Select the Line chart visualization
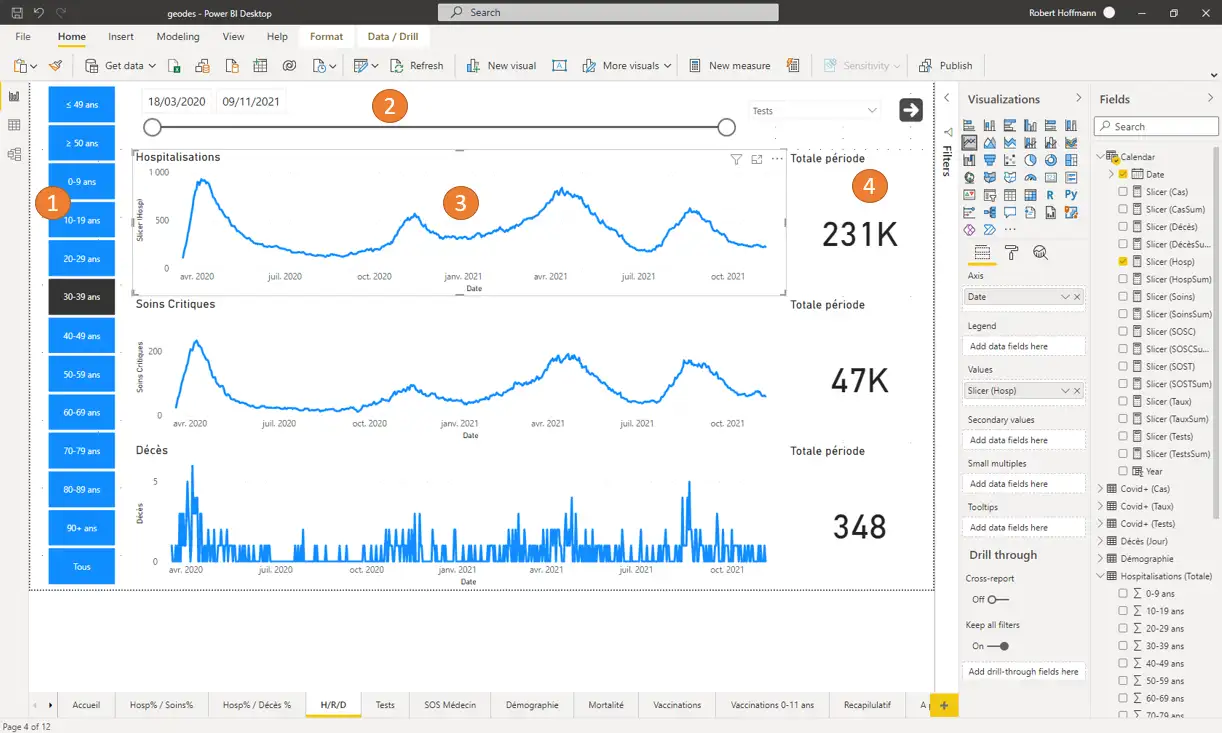The height and width of the screenshot is (733, 1222). coord(969,142)
